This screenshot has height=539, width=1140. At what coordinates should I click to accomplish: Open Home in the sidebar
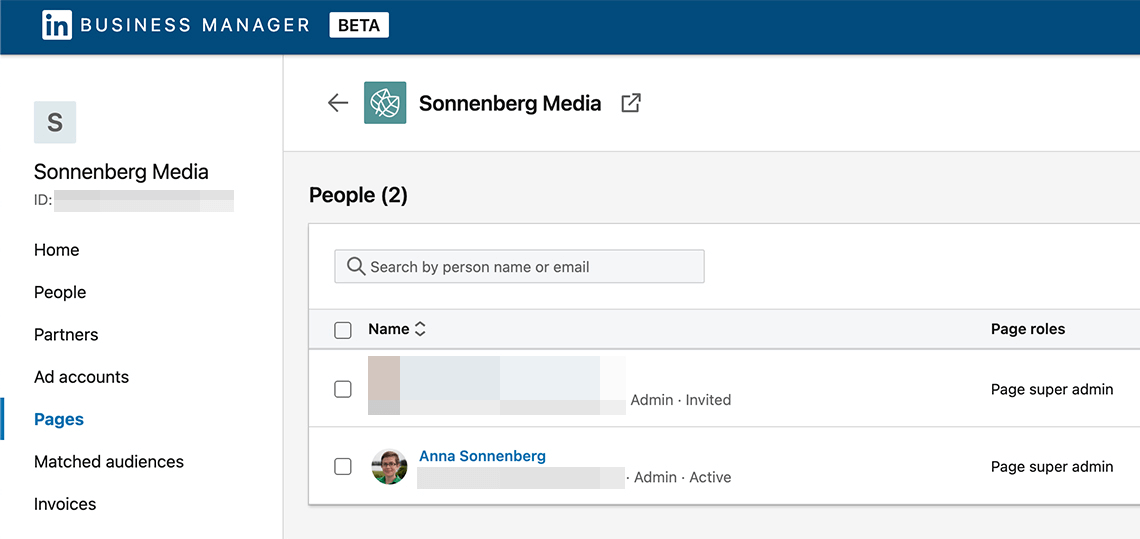[x=57, y=250]
